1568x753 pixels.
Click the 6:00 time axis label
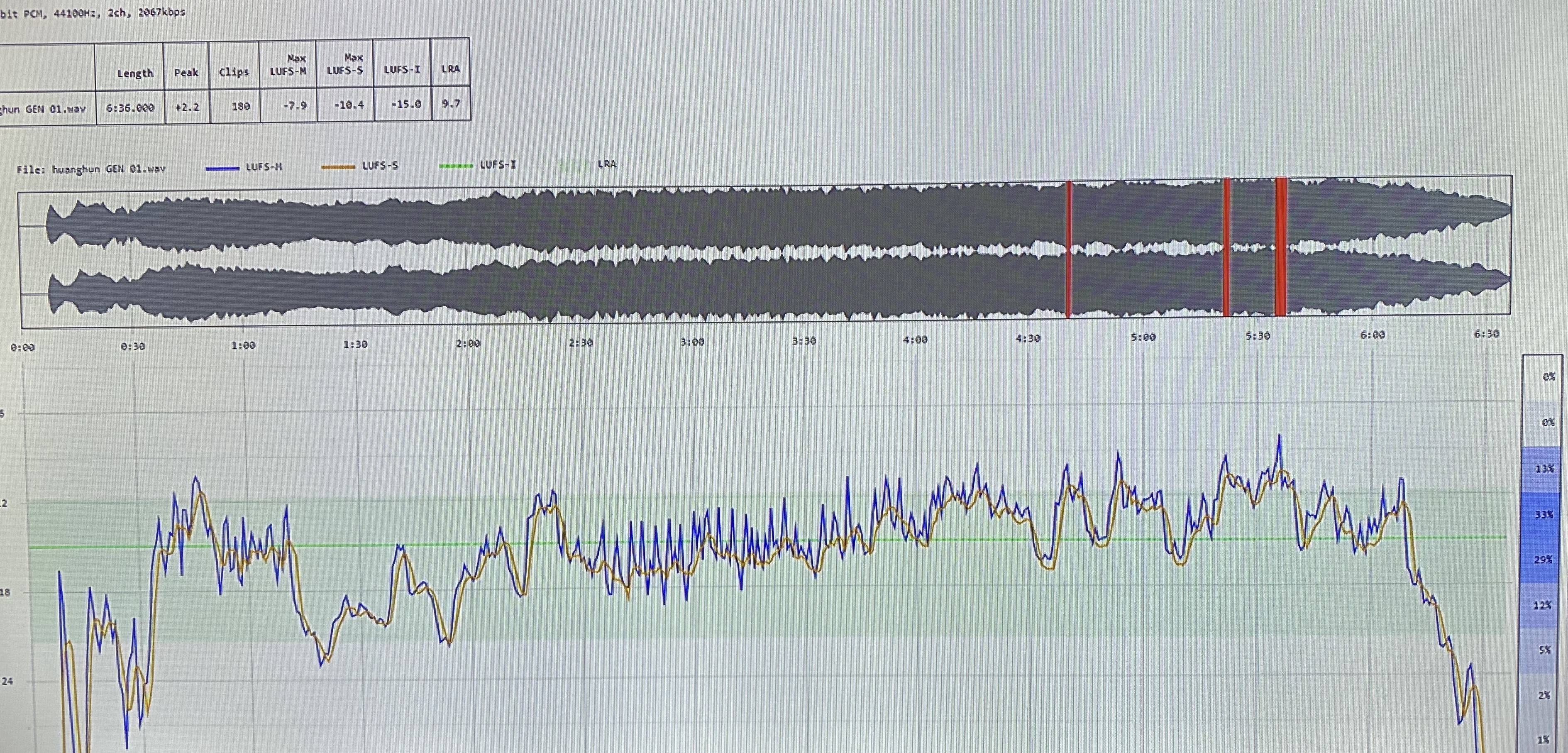(1372, 335)
